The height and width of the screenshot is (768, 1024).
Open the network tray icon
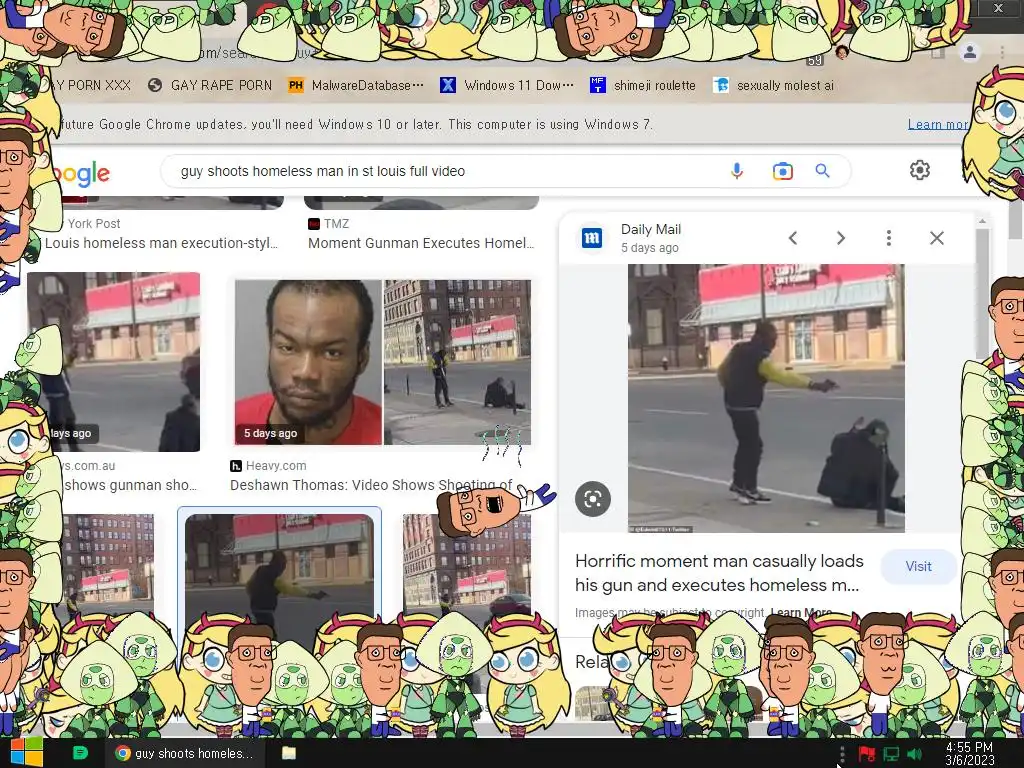[x=891, y=754]
